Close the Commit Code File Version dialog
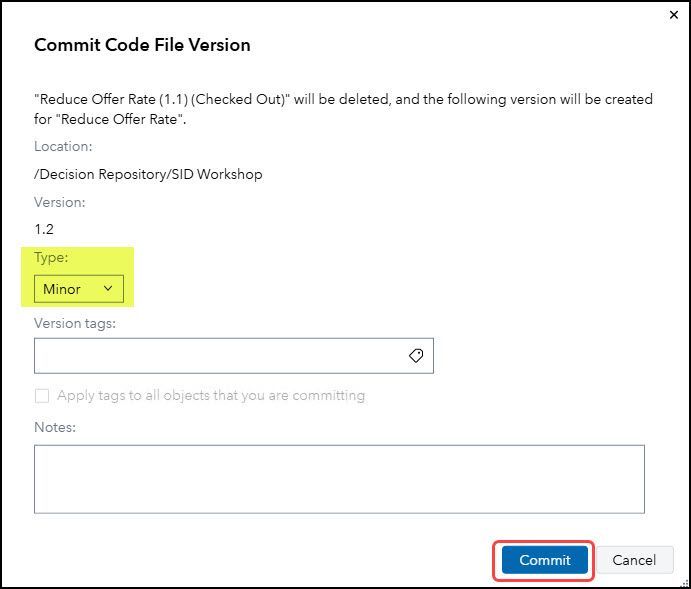This screenshot has width=691, height=589. tap(672, 16)
